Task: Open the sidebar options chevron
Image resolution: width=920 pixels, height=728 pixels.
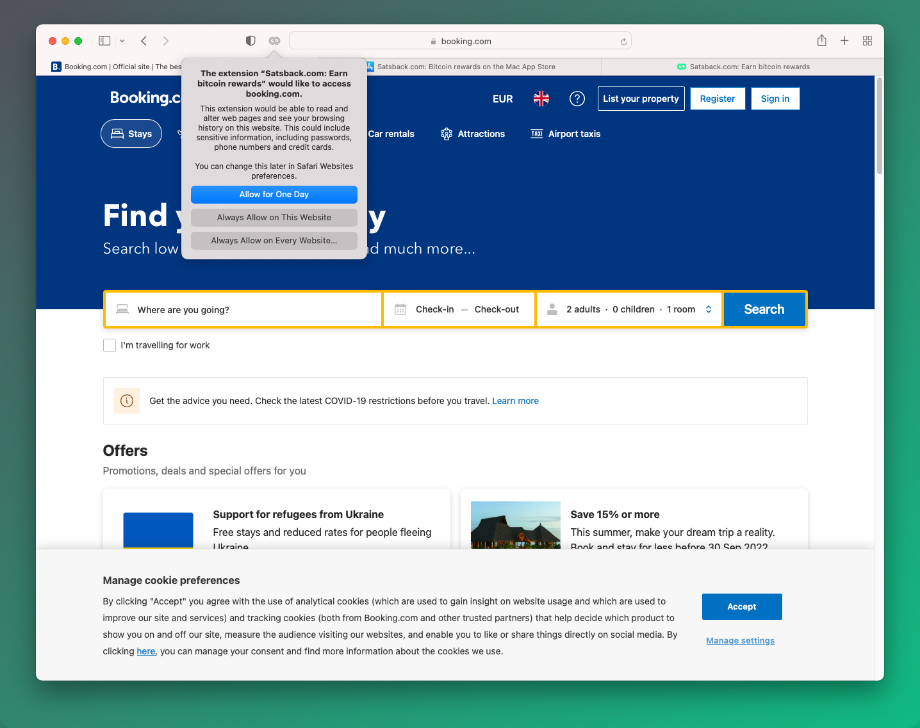Action: pyautogui.click(x=122, y=41)
